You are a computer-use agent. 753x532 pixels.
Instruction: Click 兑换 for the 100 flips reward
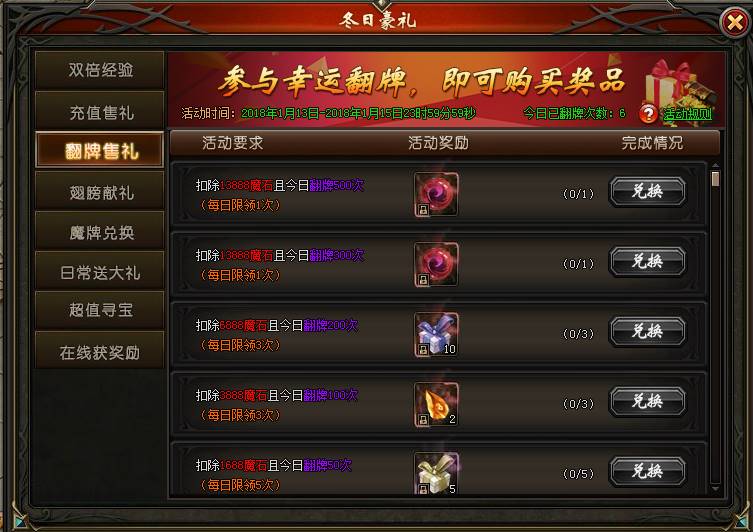648,401
